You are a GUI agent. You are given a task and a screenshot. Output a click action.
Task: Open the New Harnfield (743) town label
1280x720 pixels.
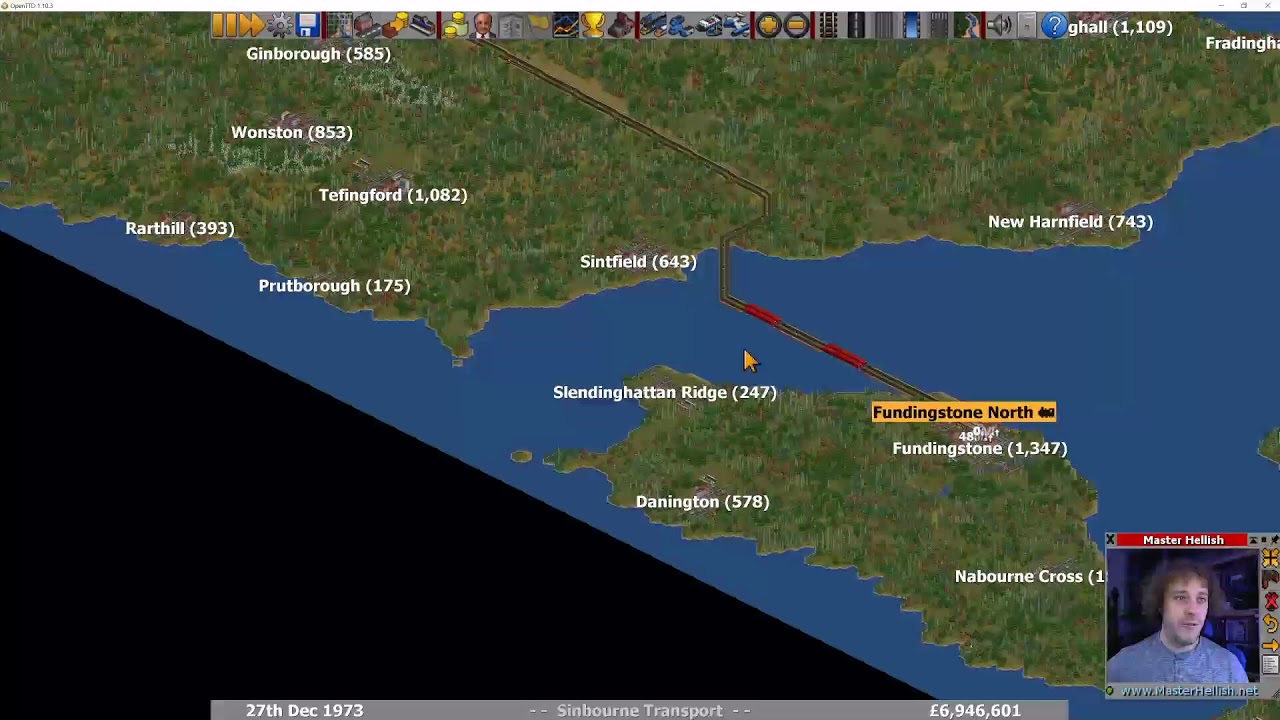[1070, 221]
